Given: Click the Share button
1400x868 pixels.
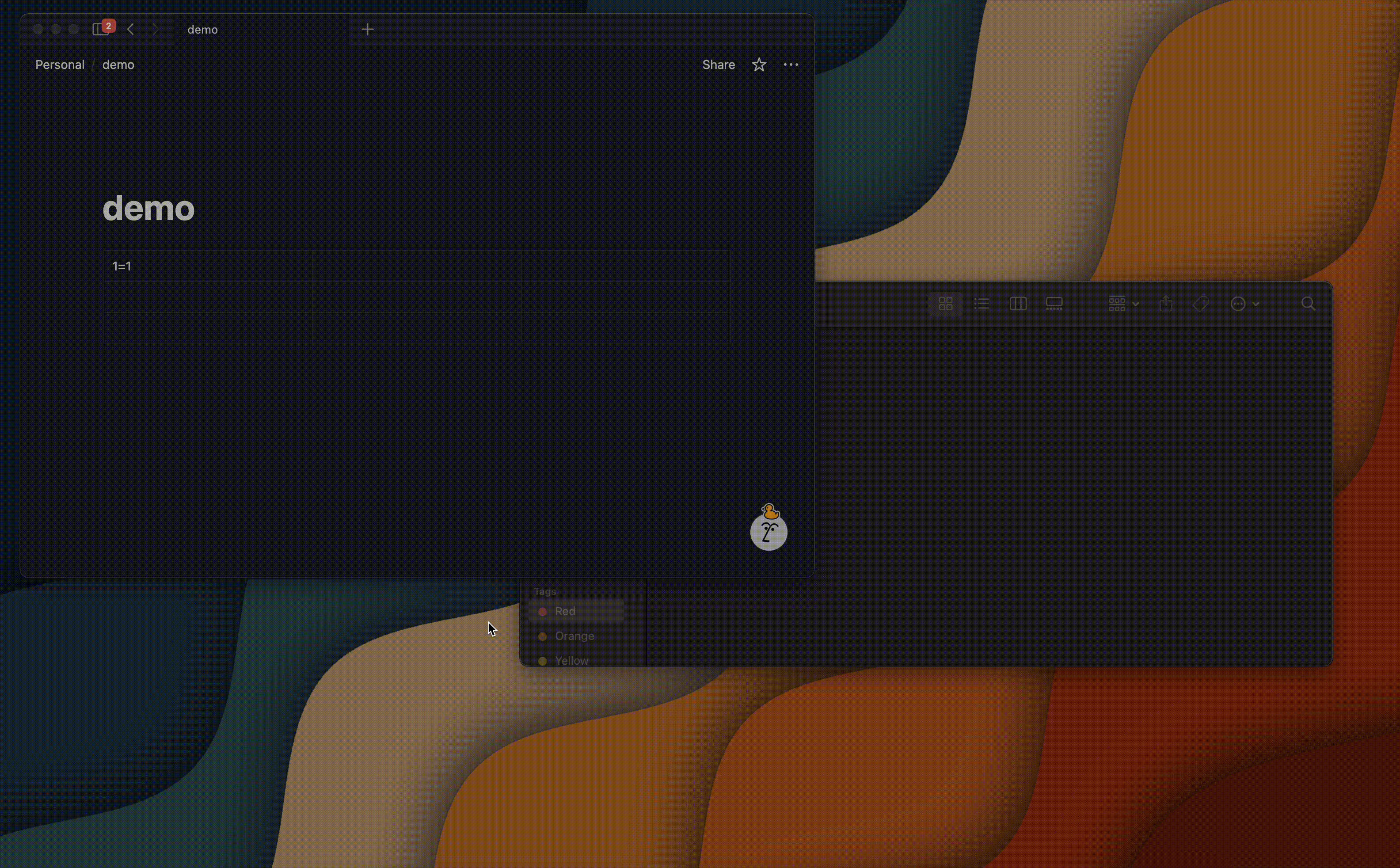Looking at the screenshot, I should (x=718, y=65).
